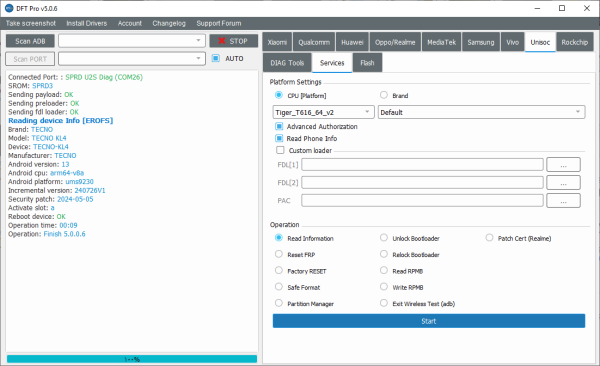
Task: Open the COM port dropdown
Action: [132, 59]
